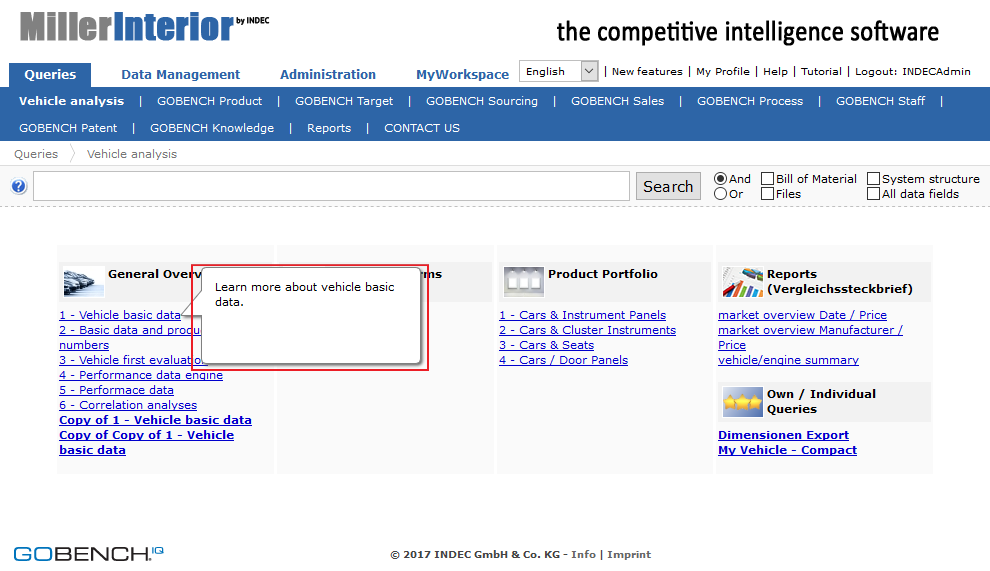The image size is (990, 571).
Task: Open Vehicle analysis menu item
Action: [71, 101]
